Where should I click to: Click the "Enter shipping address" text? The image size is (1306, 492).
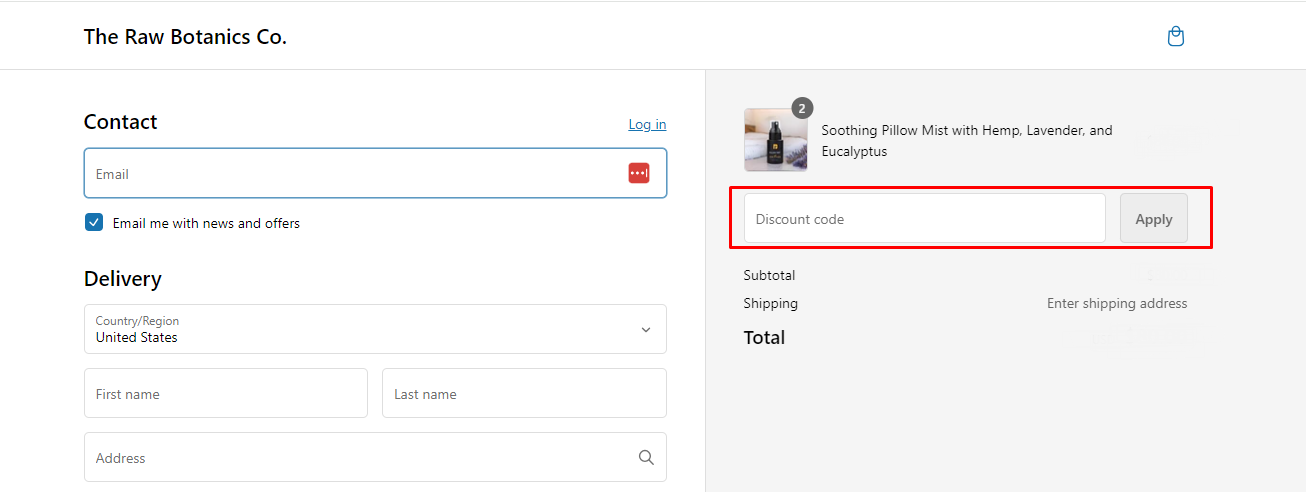(1117, 303)
